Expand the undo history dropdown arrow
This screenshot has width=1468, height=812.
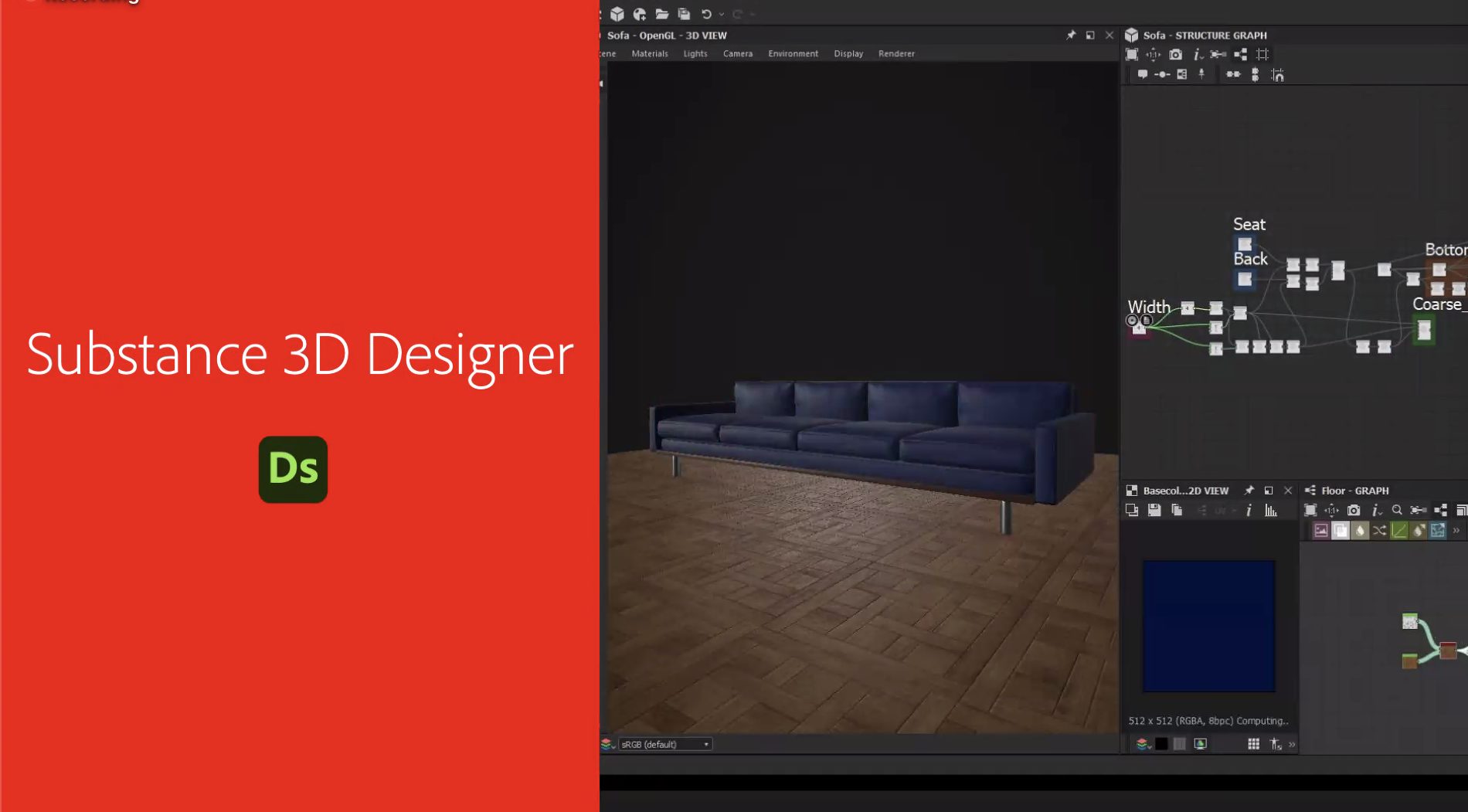pyautogui.click(x=722, y=14)
